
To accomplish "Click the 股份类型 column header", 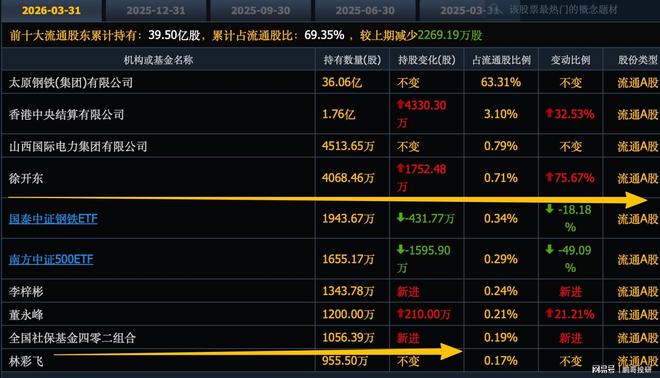I will [637, 60].
